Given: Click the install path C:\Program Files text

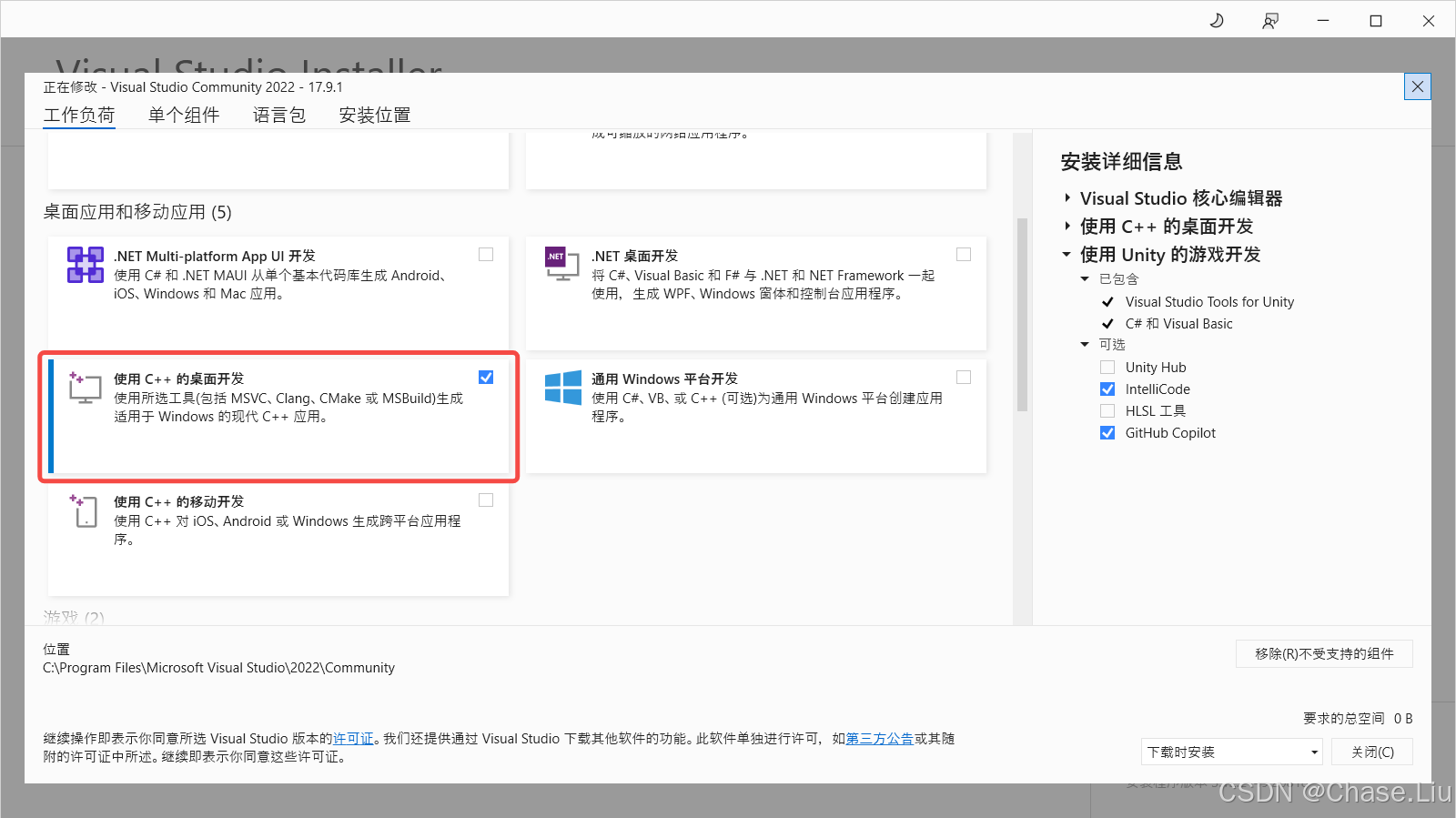Looking at the screenshot, I should 218,668.
